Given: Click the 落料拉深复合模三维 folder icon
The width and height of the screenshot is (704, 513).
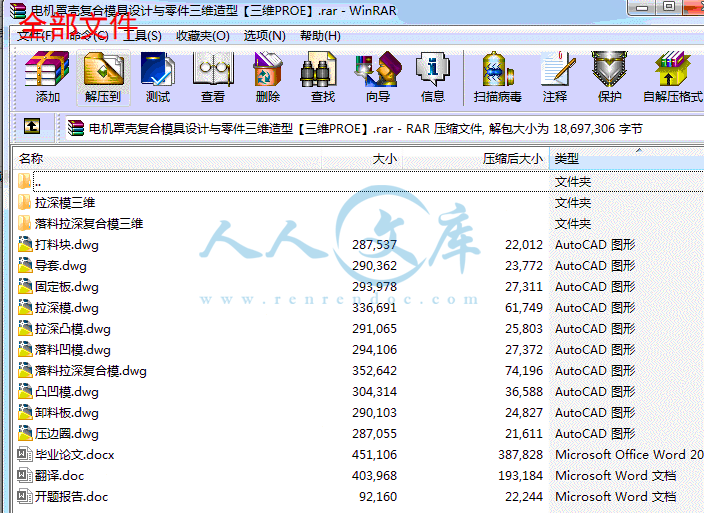Looking at the screenshot, I should pos(24,224).
